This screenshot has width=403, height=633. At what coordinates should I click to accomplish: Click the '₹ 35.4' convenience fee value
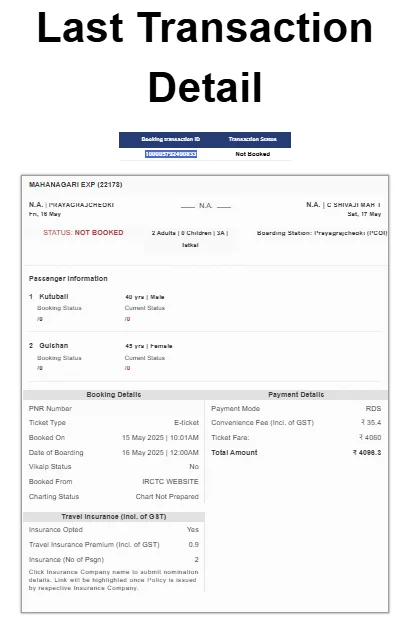pos(371,423)
